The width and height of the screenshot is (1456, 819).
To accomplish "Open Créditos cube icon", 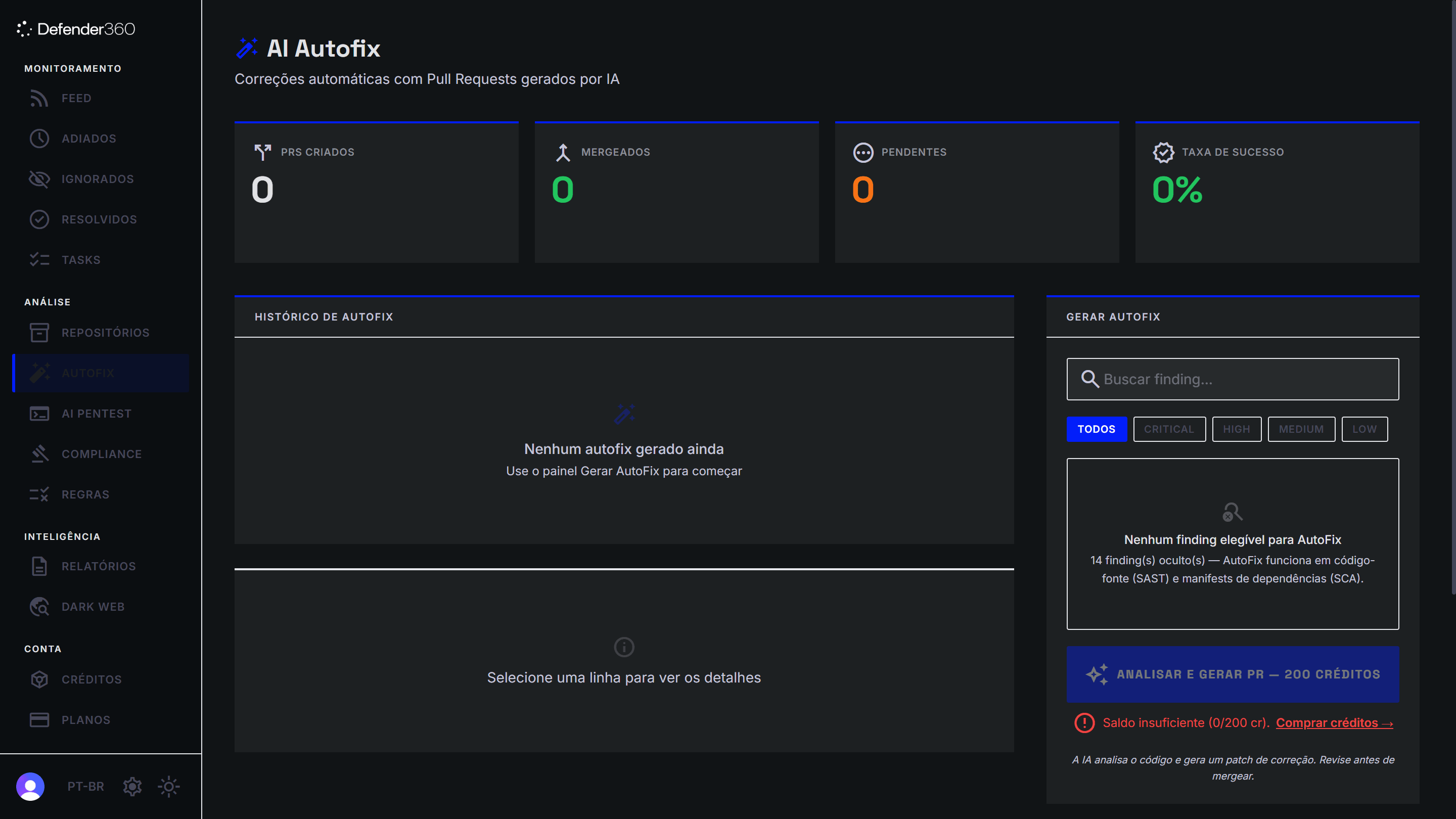I will [39, 679].
